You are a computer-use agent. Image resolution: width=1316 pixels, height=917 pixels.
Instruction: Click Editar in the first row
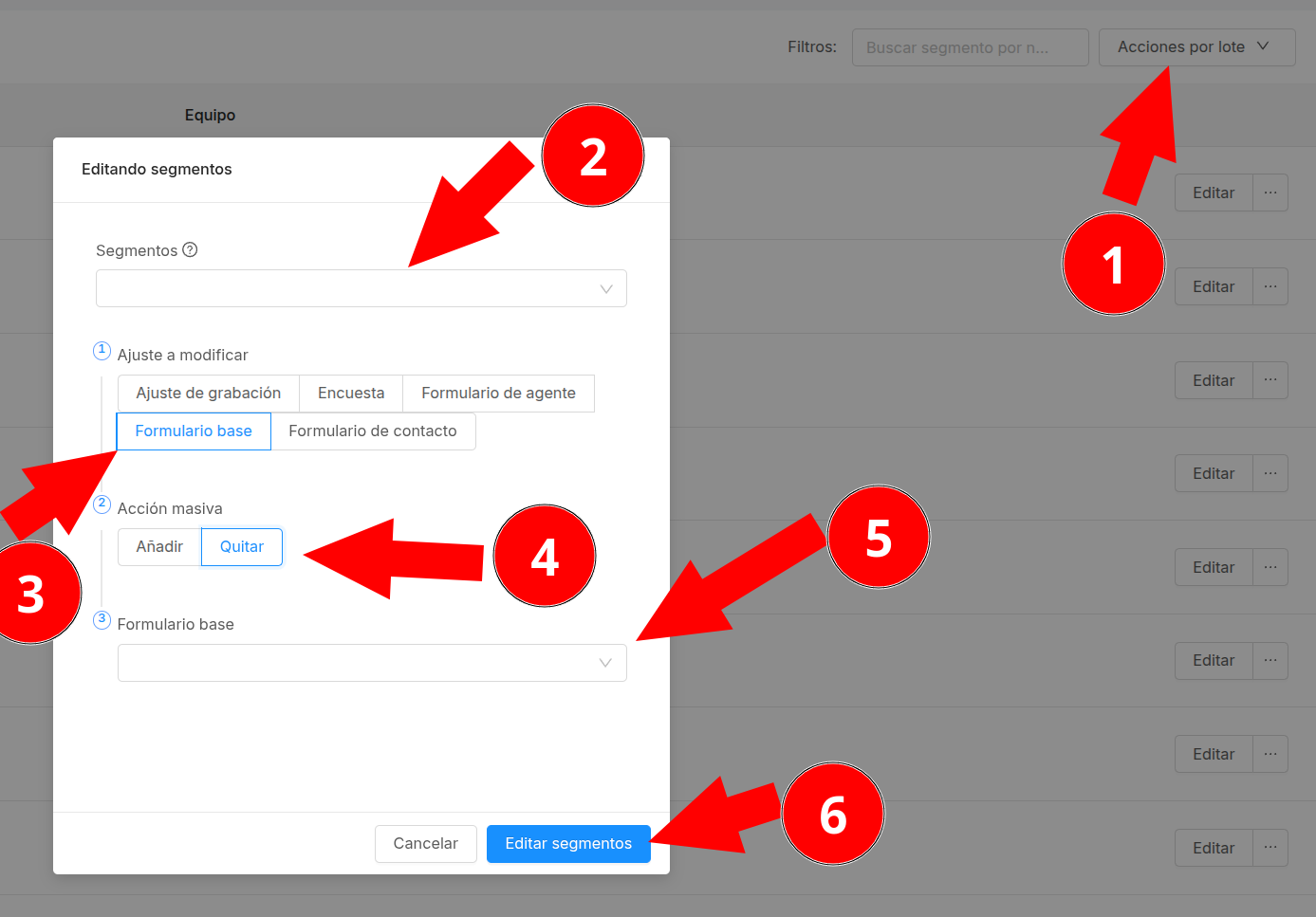pyautogui.click(x=1213, y=193)
